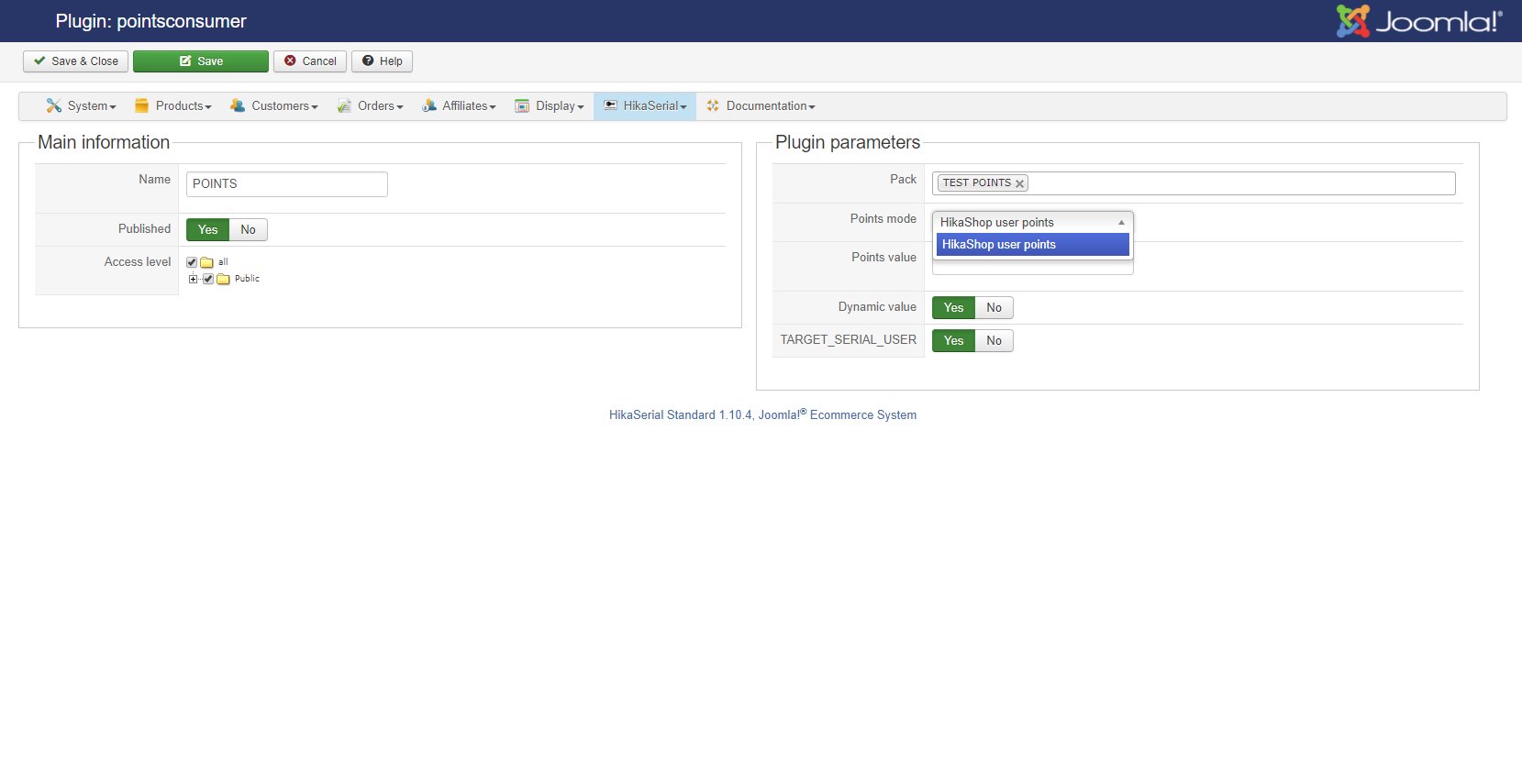This screenshot has width=1522, height=784.
Task: Click the 'Published' label
Action: (145, 229)
